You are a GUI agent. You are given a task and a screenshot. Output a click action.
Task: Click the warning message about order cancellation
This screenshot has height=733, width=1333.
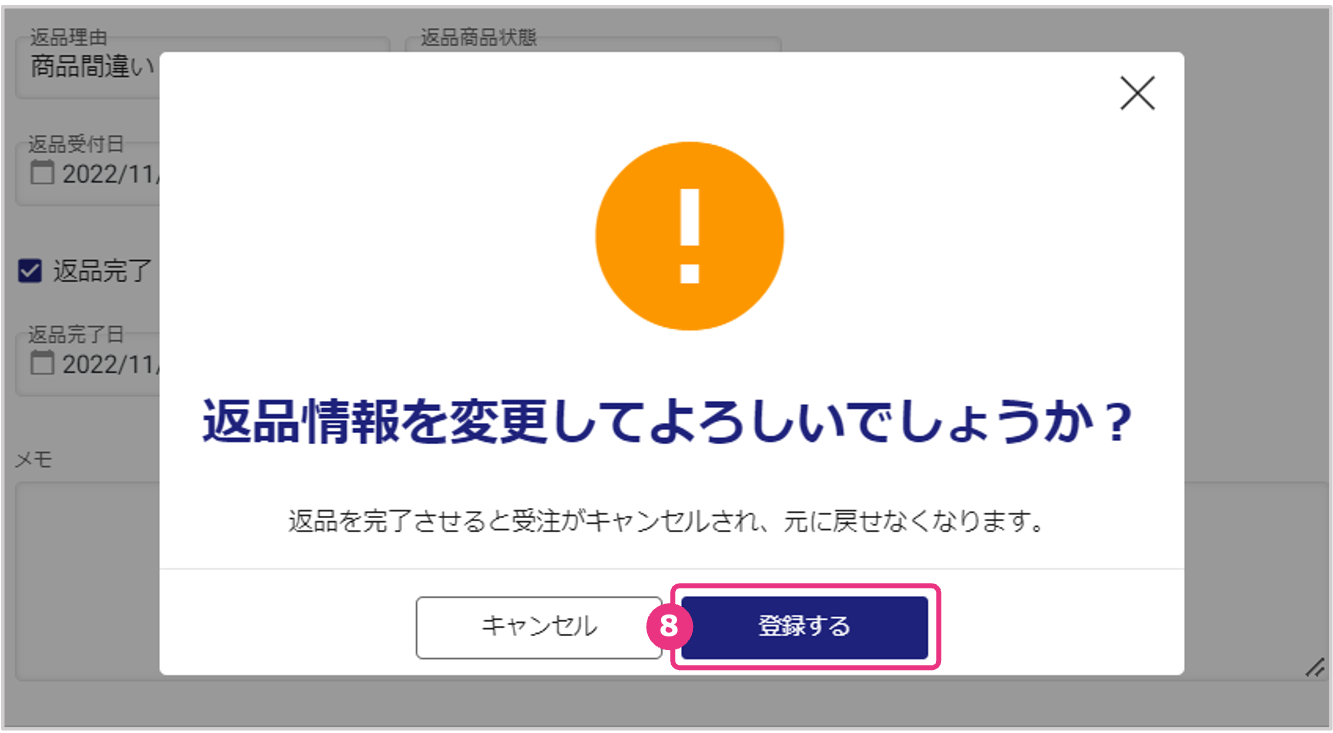[666, 522]
